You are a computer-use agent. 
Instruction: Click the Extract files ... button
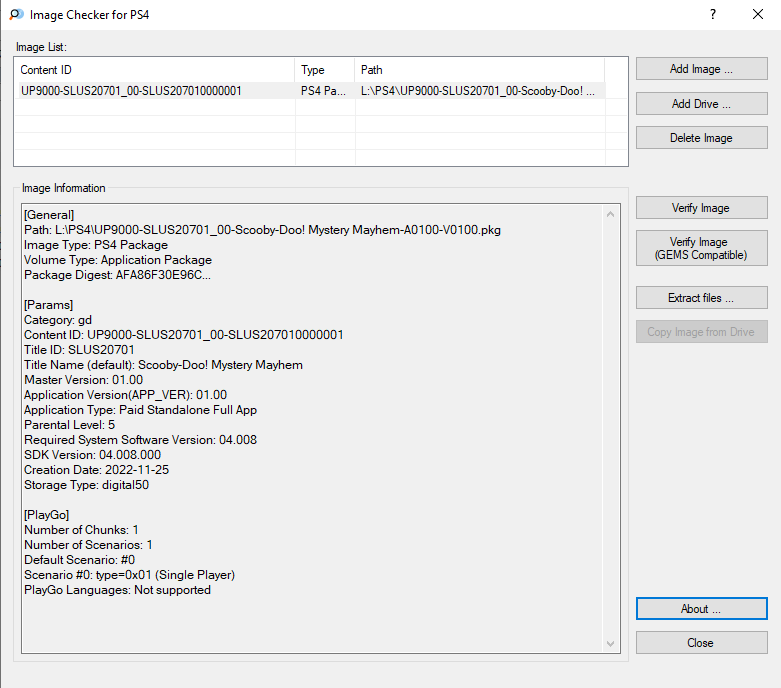point(701,297)
